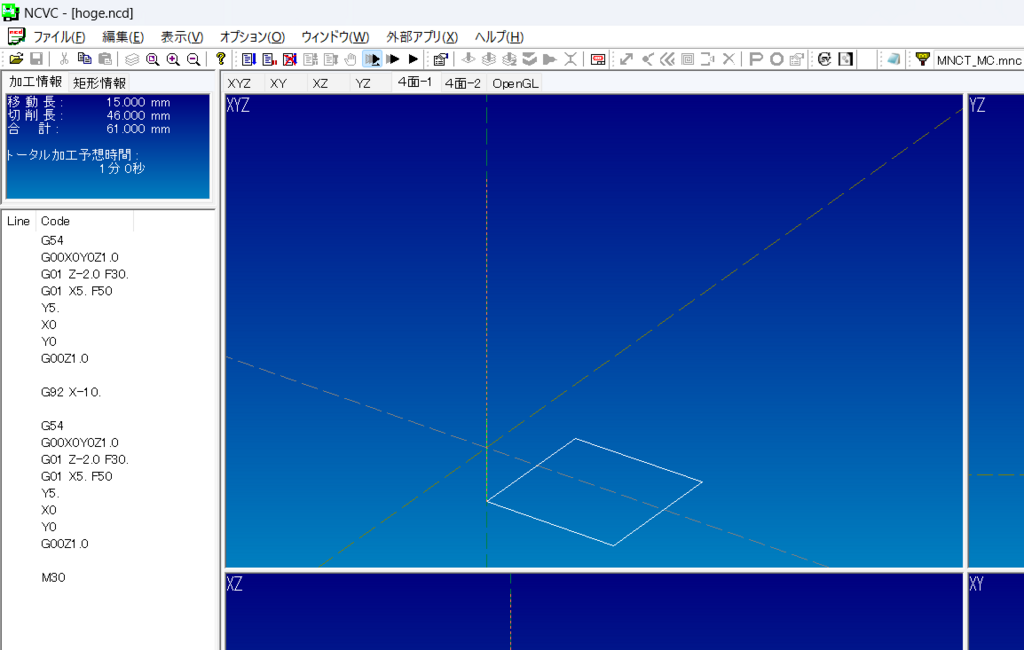Select the XZ view tab

tap(320, 84)
